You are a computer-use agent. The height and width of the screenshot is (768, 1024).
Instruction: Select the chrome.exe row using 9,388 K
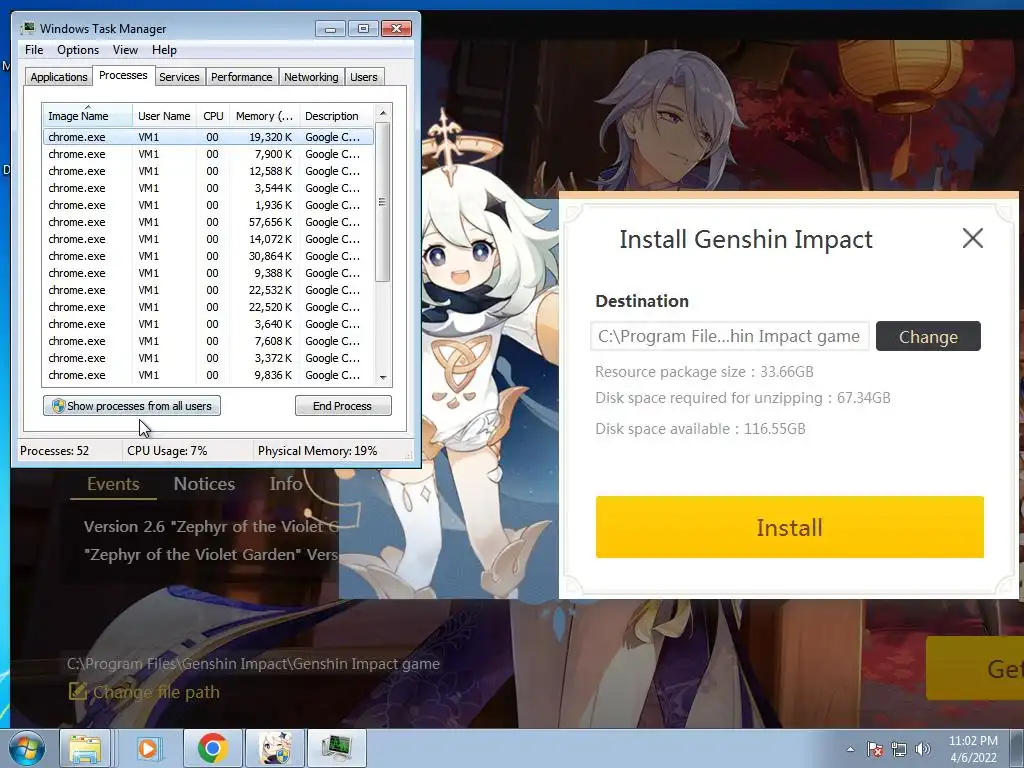coord(208,273)
